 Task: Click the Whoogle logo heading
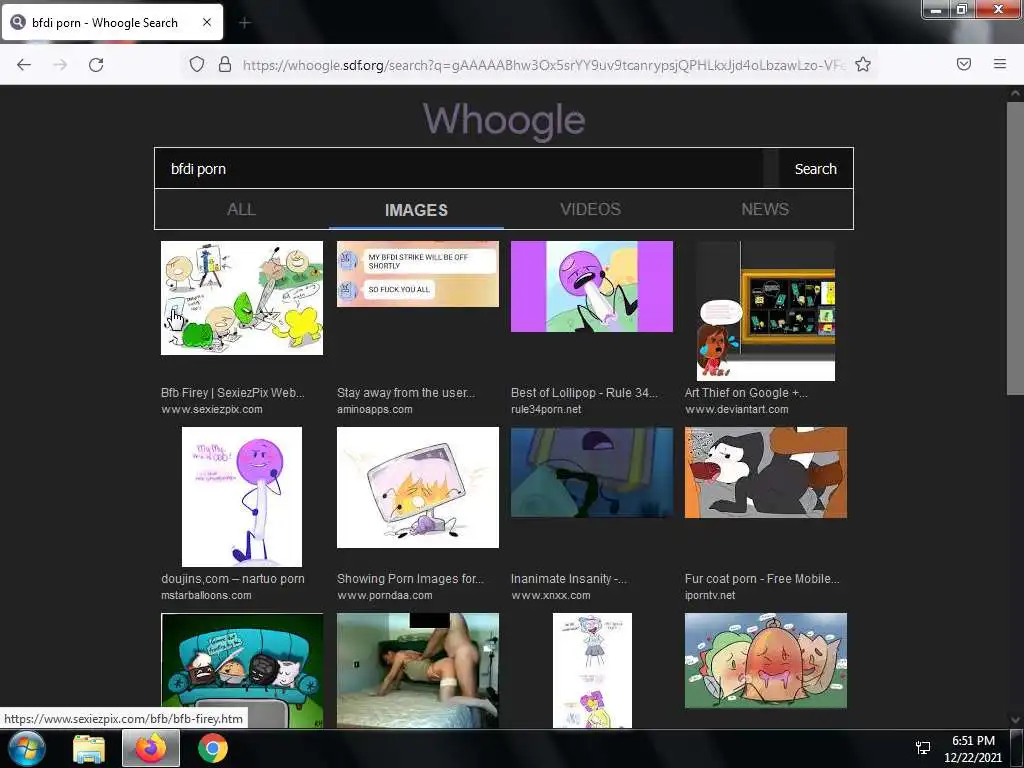[x=504, y=120]
